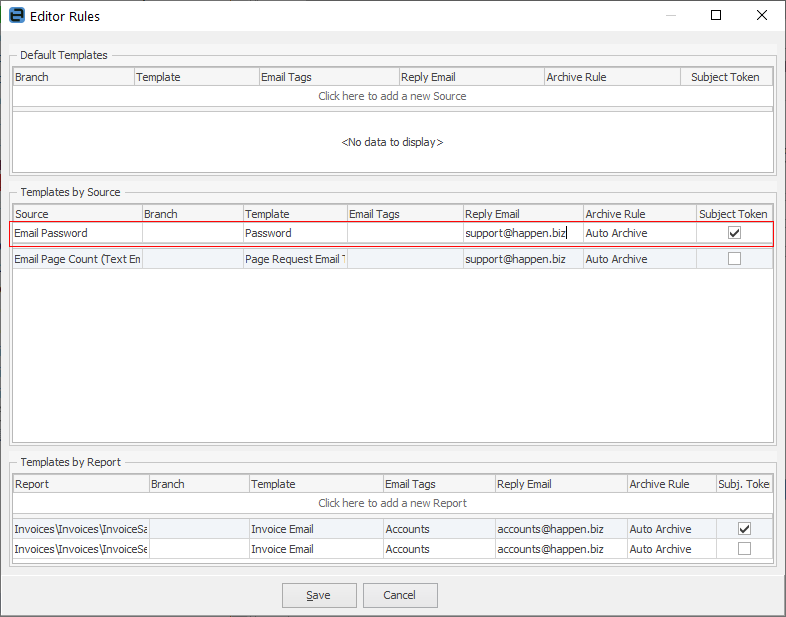Image resolution: width=786 pixels, height=617 pixels.
Task: Toggle Subject Token for Email Page Count row
Action: point(734,259)
